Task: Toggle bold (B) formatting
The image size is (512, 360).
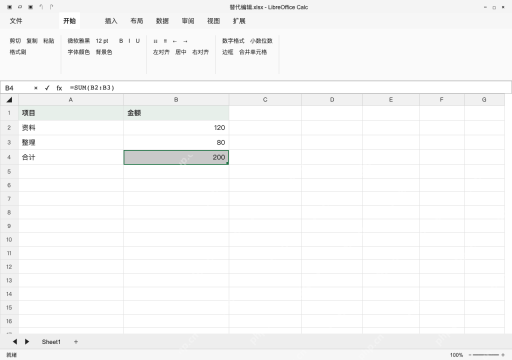Action: click(121, 41)
